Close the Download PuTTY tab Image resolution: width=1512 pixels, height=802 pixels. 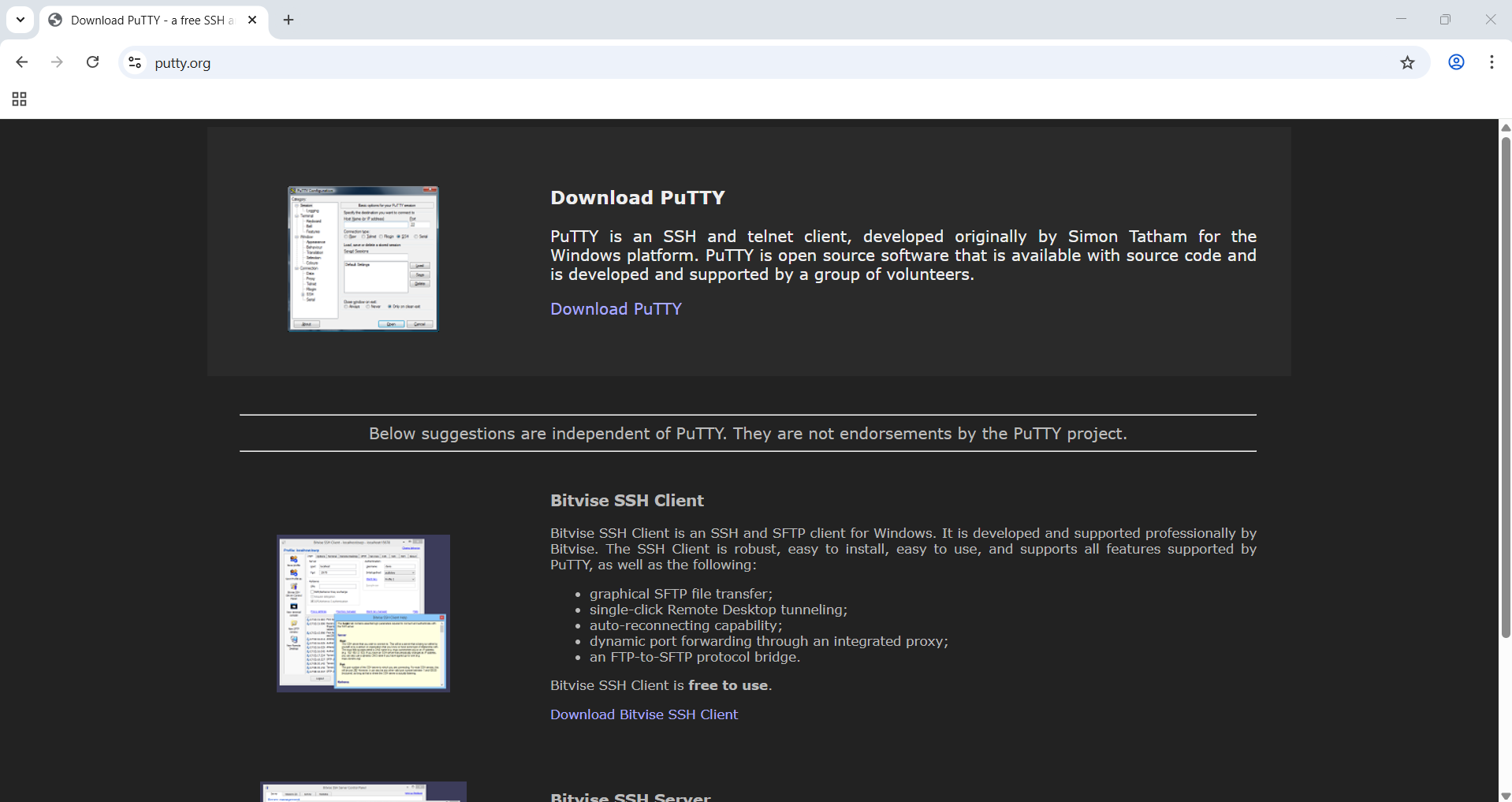coord(252,20)
